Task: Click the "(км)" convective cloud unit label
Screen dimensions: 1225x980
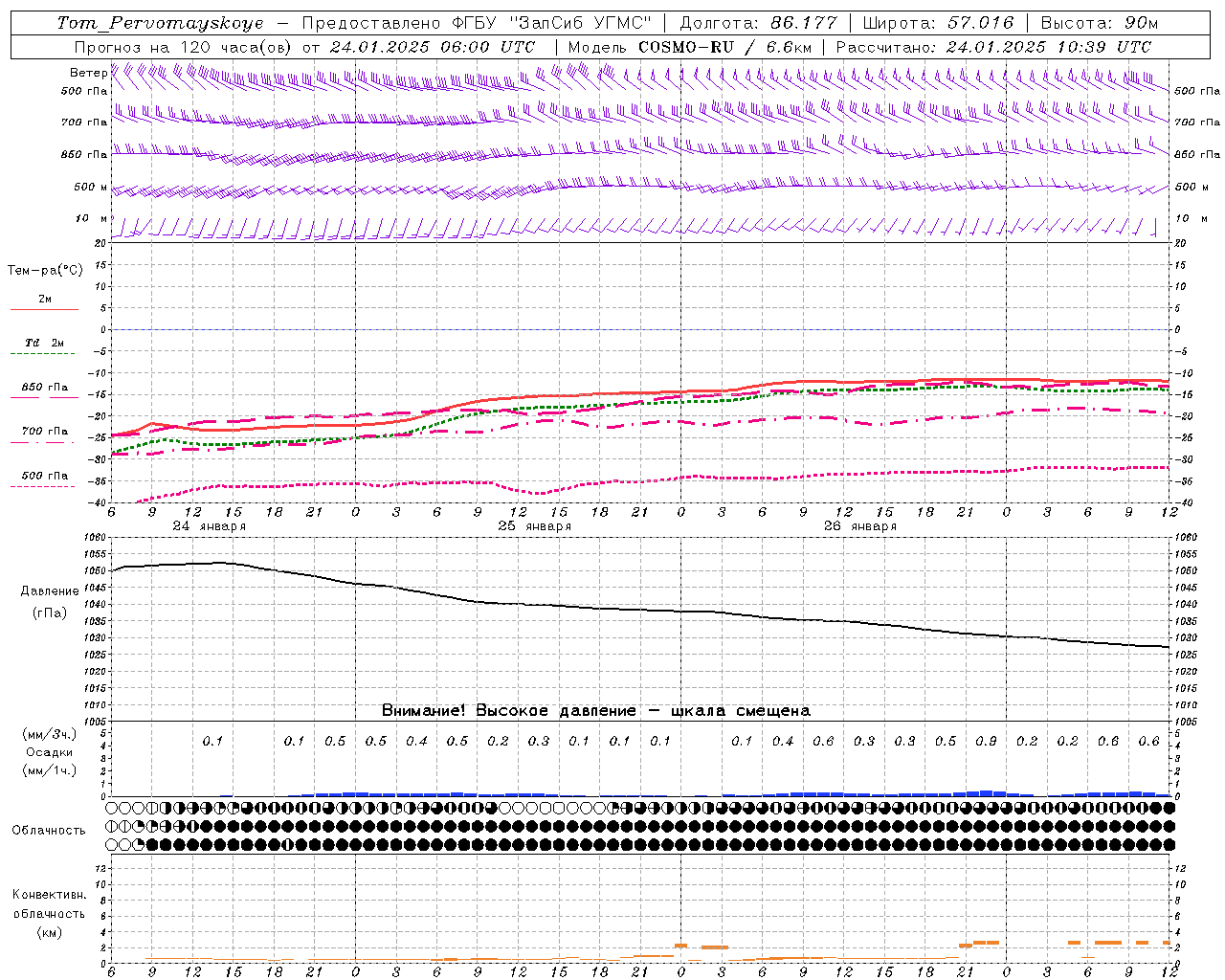Action: point(50,932)
